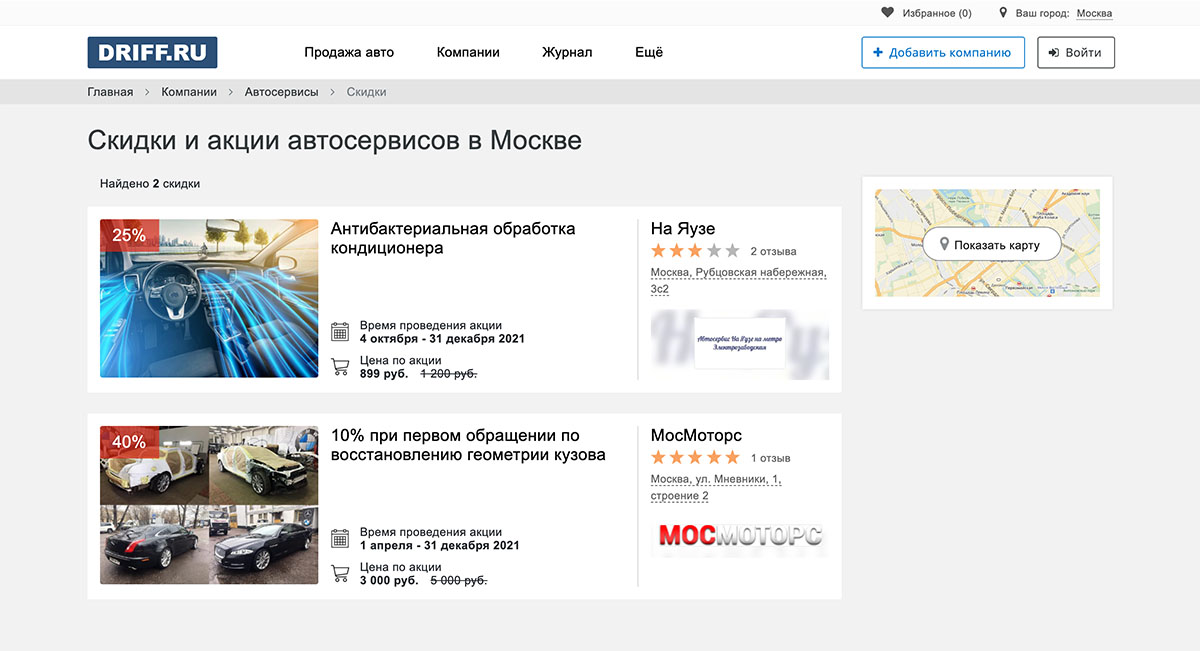Click the star rating for На Яузе

coord(695,251)
